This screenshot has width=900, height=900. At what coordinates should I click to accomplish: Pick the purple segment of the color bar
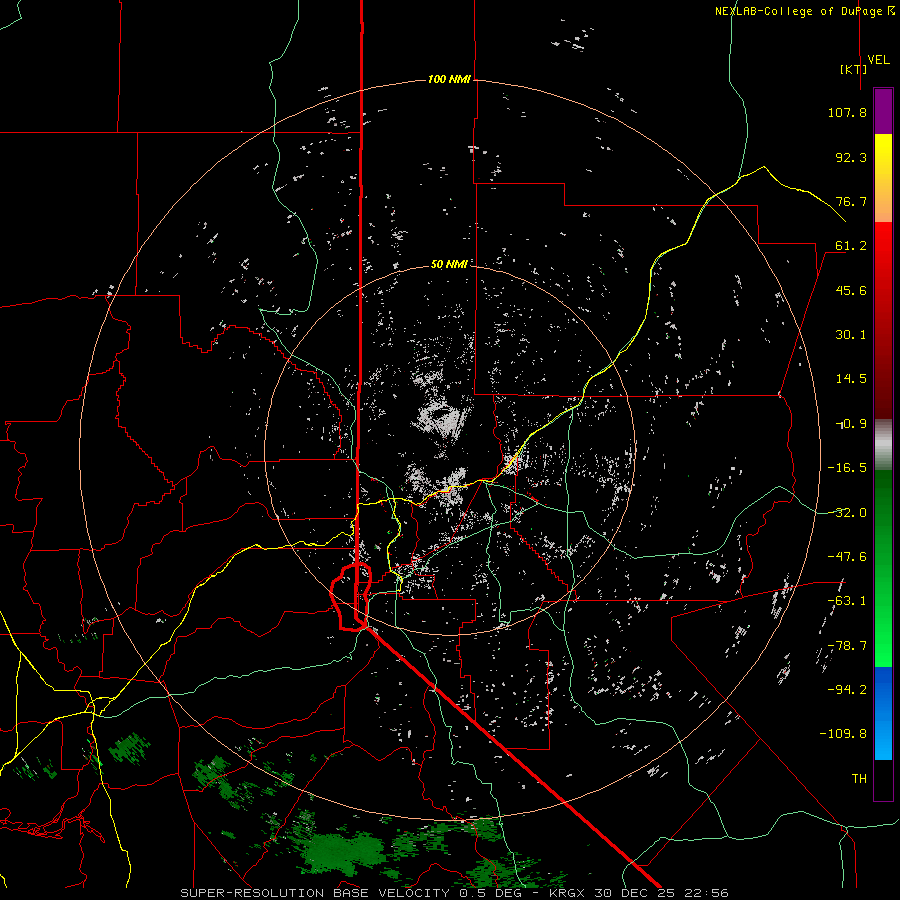(883, 112)
